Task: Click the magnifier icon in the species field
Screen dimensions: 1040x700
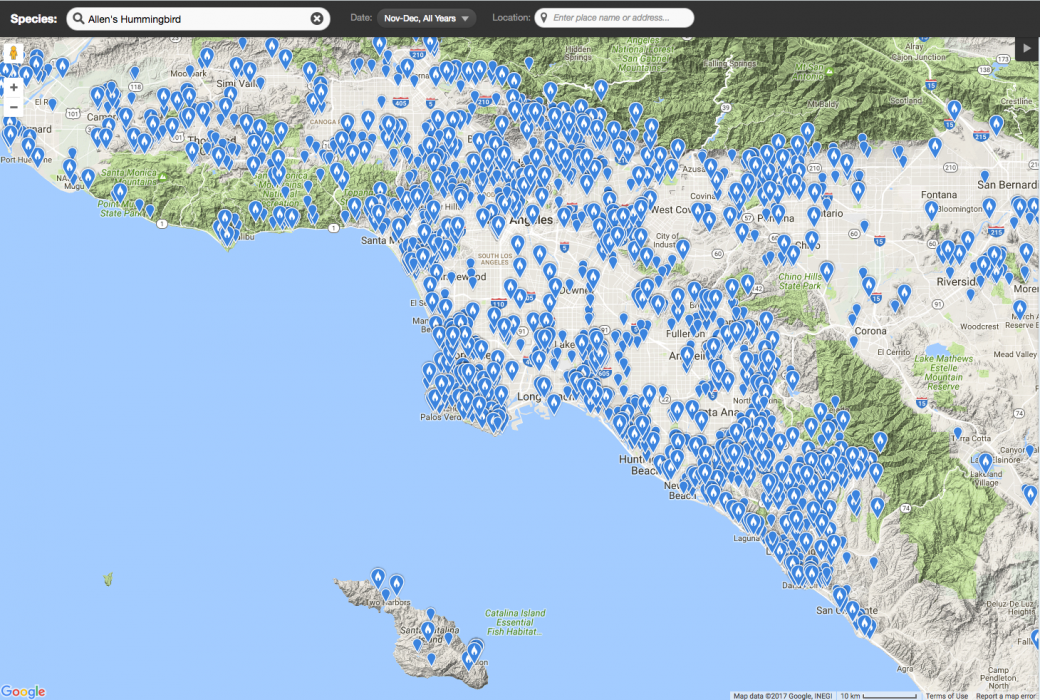Action: coord(78,19)
